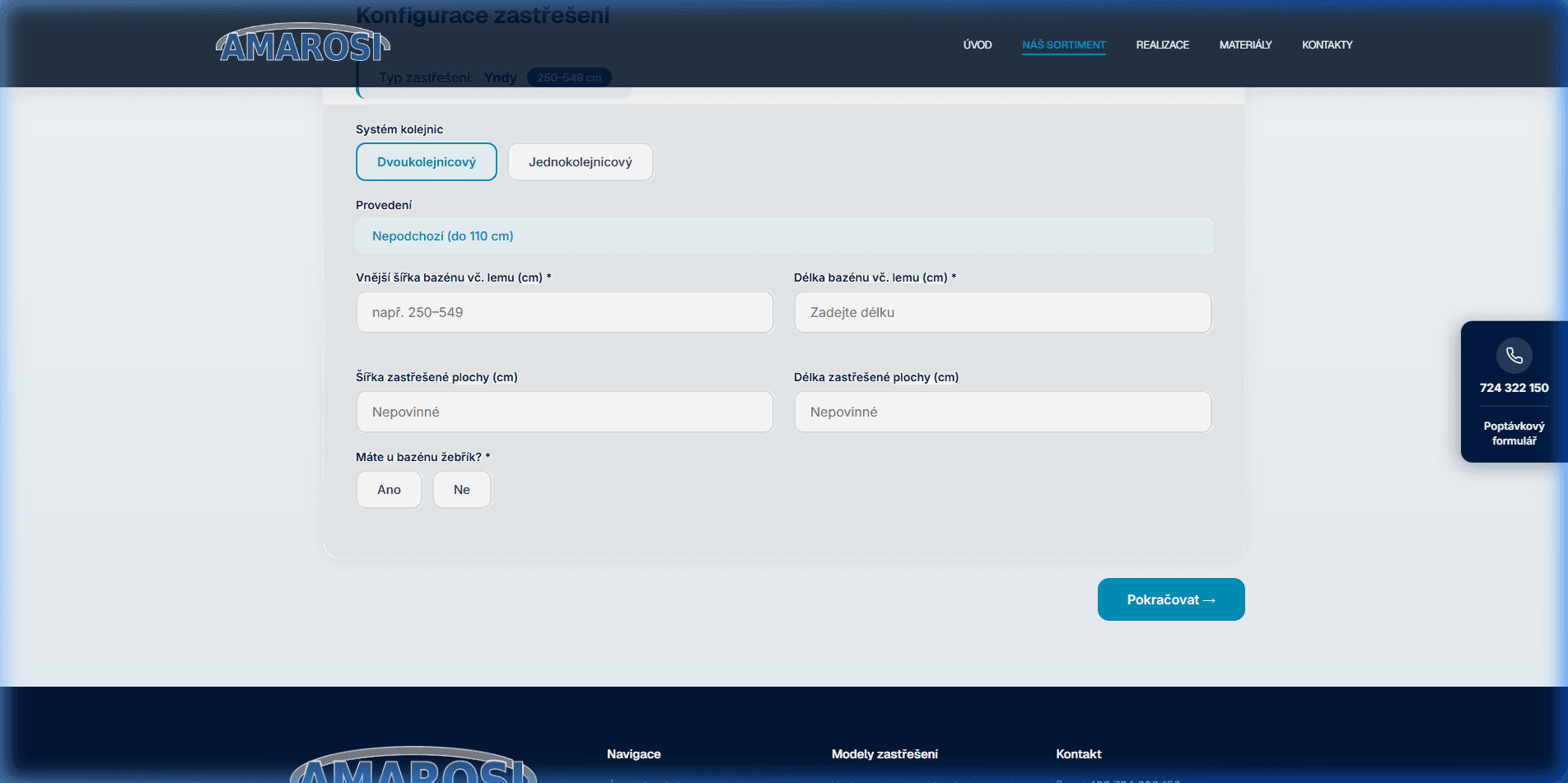Image resolution: width=1568 pixels, height=783 pixels.
Task: Open the Provedení dropdown
Action: coord(783,236)
